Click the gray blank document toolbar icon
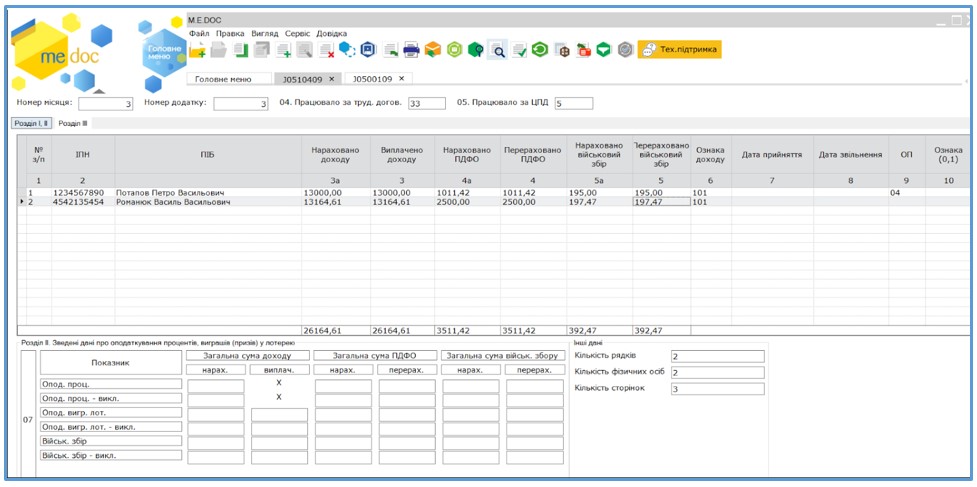 [218, 50]
